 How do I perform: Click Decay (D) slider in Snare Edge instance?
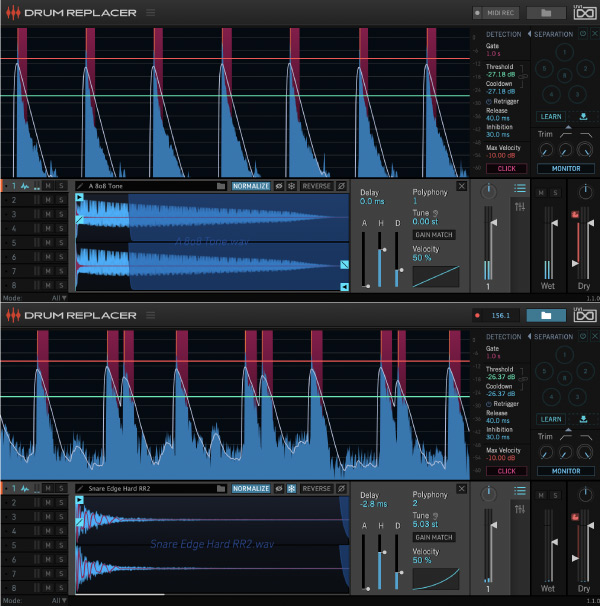pyautogui.click(x=397, y=562)
